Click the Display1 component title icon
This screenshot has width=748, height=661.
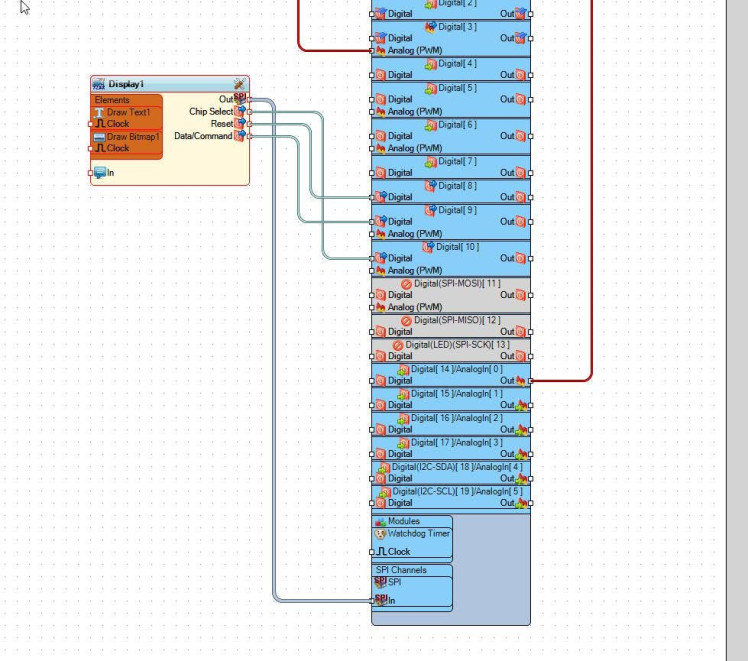[99, 84]
